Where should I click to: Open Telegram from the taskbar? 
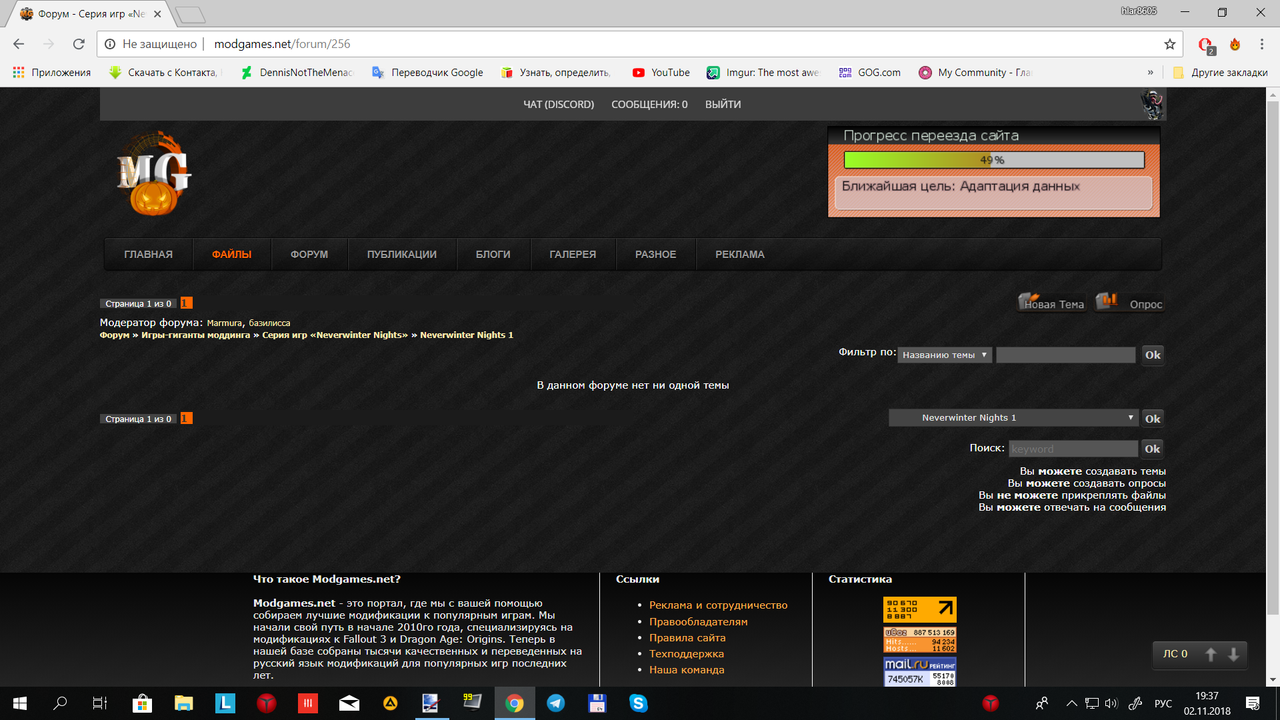pos(555,703)
